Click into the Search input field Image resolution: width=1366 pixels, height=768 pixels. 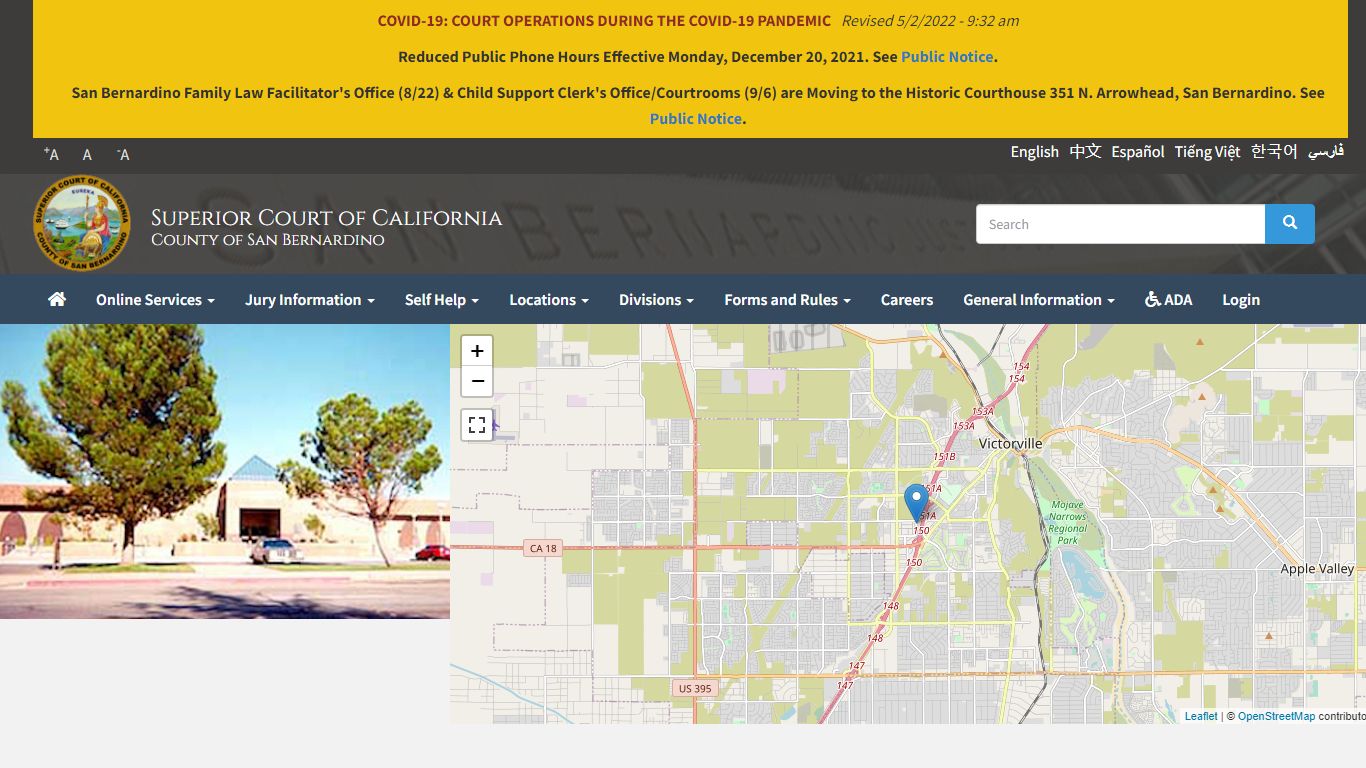coord(1120,224)
